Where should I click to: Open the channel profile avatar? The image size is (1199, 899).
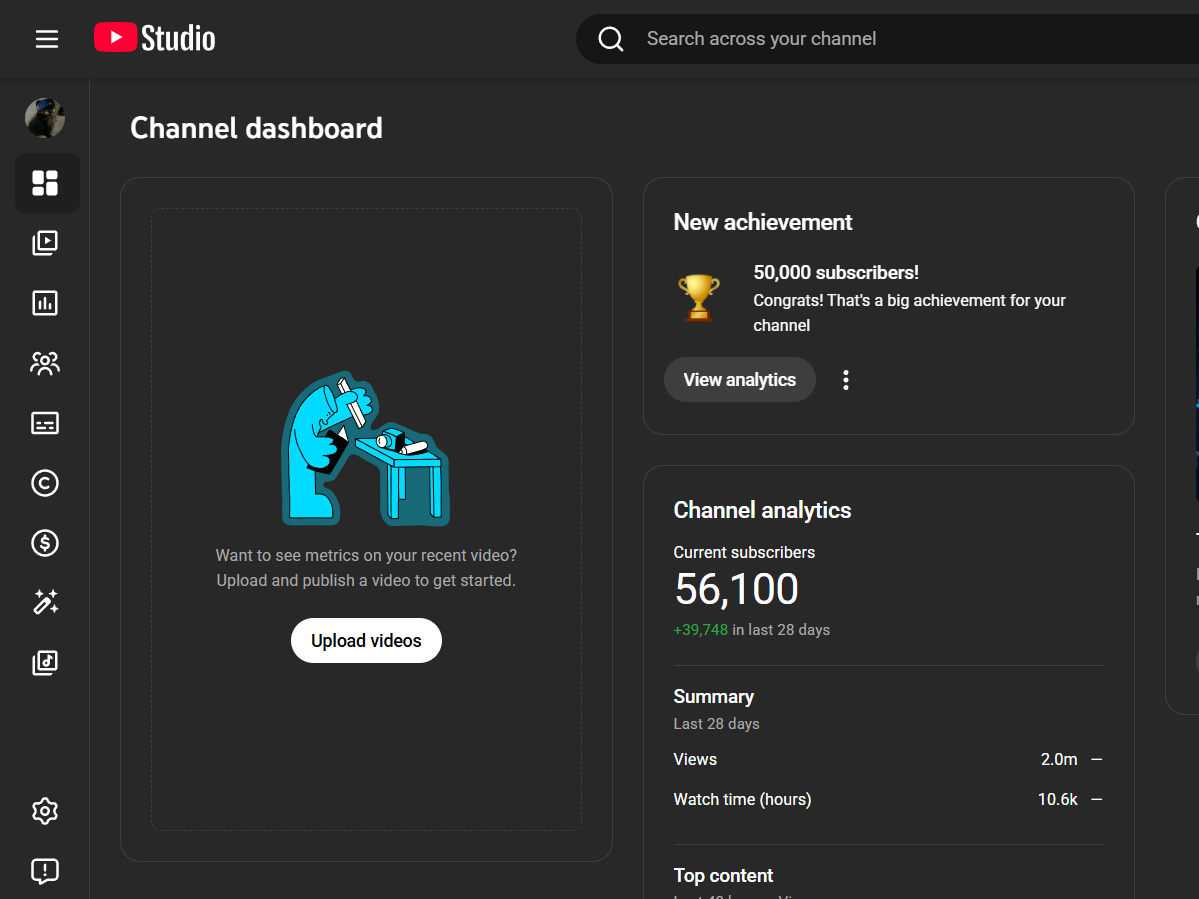45,118
